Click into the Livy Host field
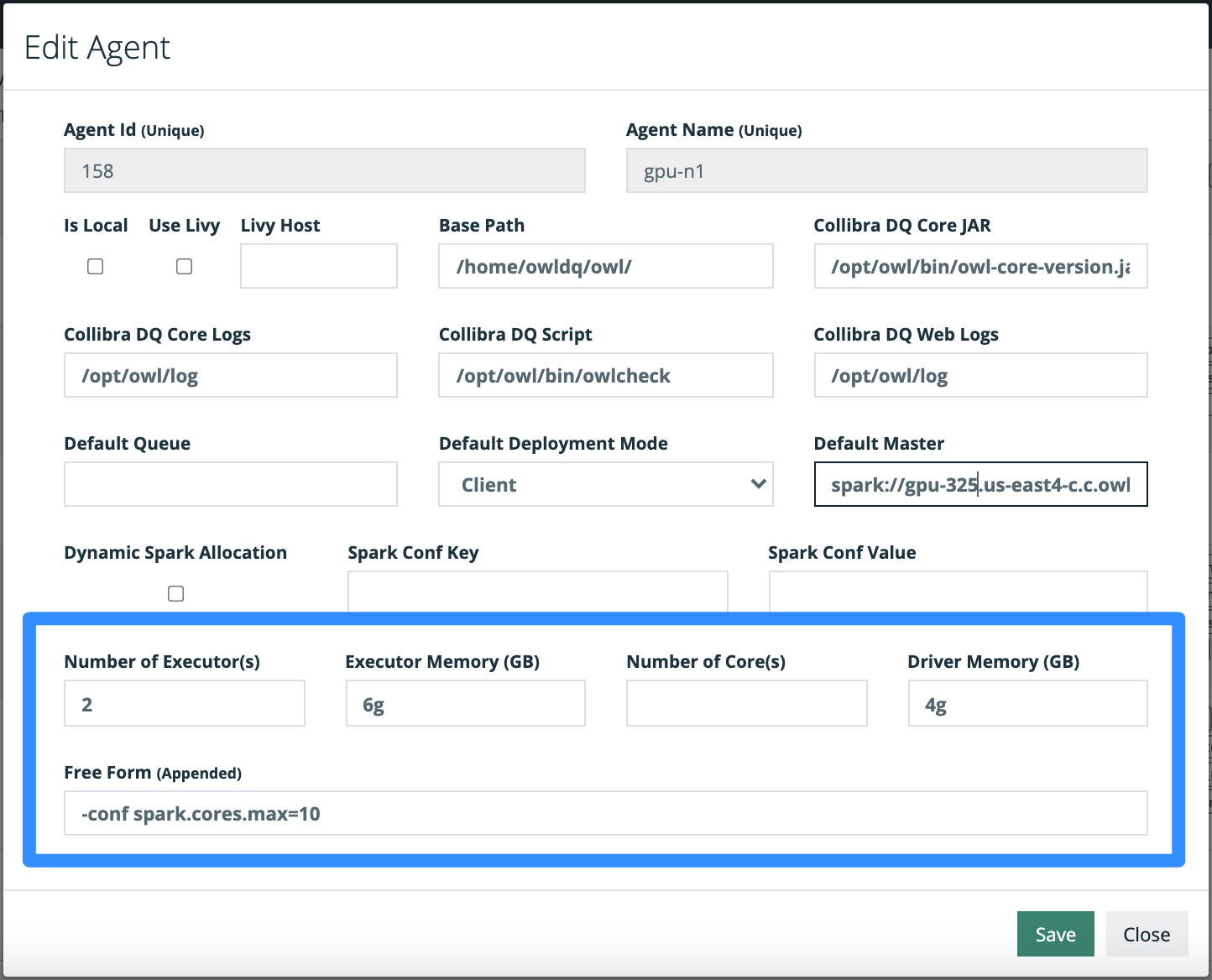The image size is (1212, 980). coord(318,267)
